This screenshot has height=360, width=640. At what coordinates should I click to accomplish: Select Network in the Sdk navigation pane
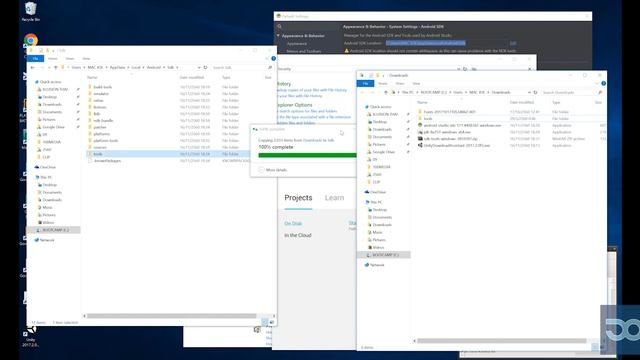coord(45,240)
